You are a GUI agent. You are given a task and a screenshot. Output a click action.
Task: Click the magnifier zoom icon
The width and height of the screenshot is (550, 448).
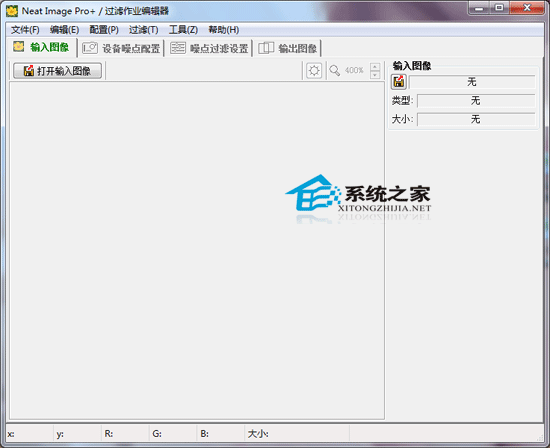coord(335,71)
